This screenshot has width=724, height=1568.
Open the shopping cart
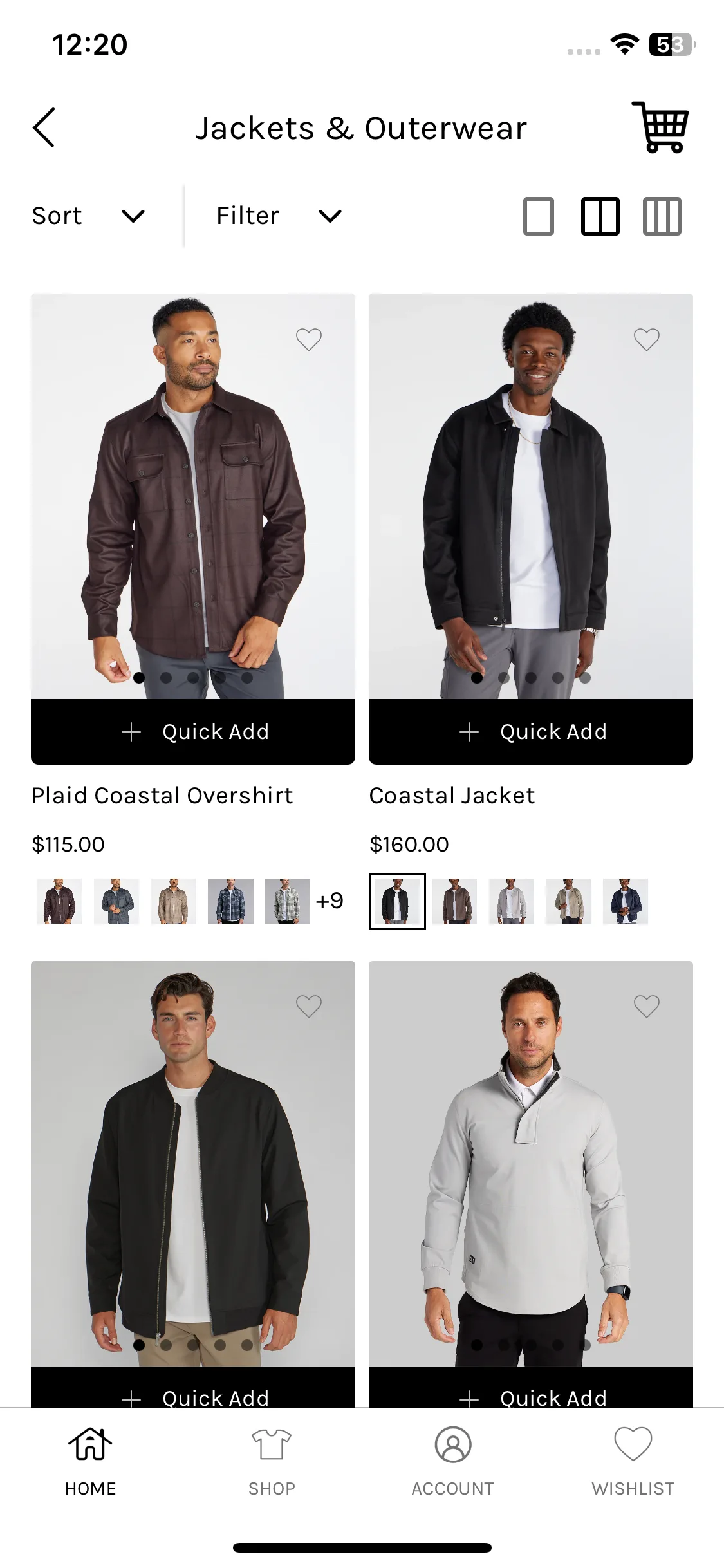pos(661,127)
